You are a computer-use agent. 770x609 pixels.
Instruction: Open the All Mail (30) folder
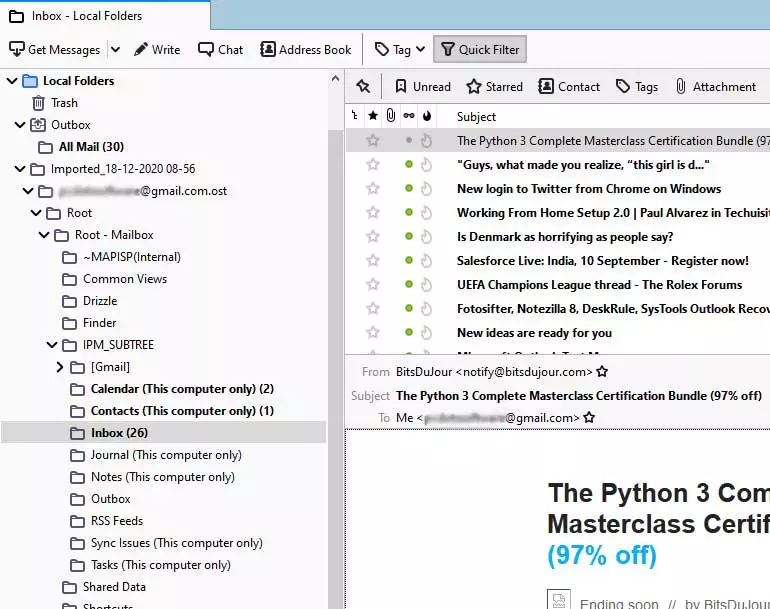point(91,147)
